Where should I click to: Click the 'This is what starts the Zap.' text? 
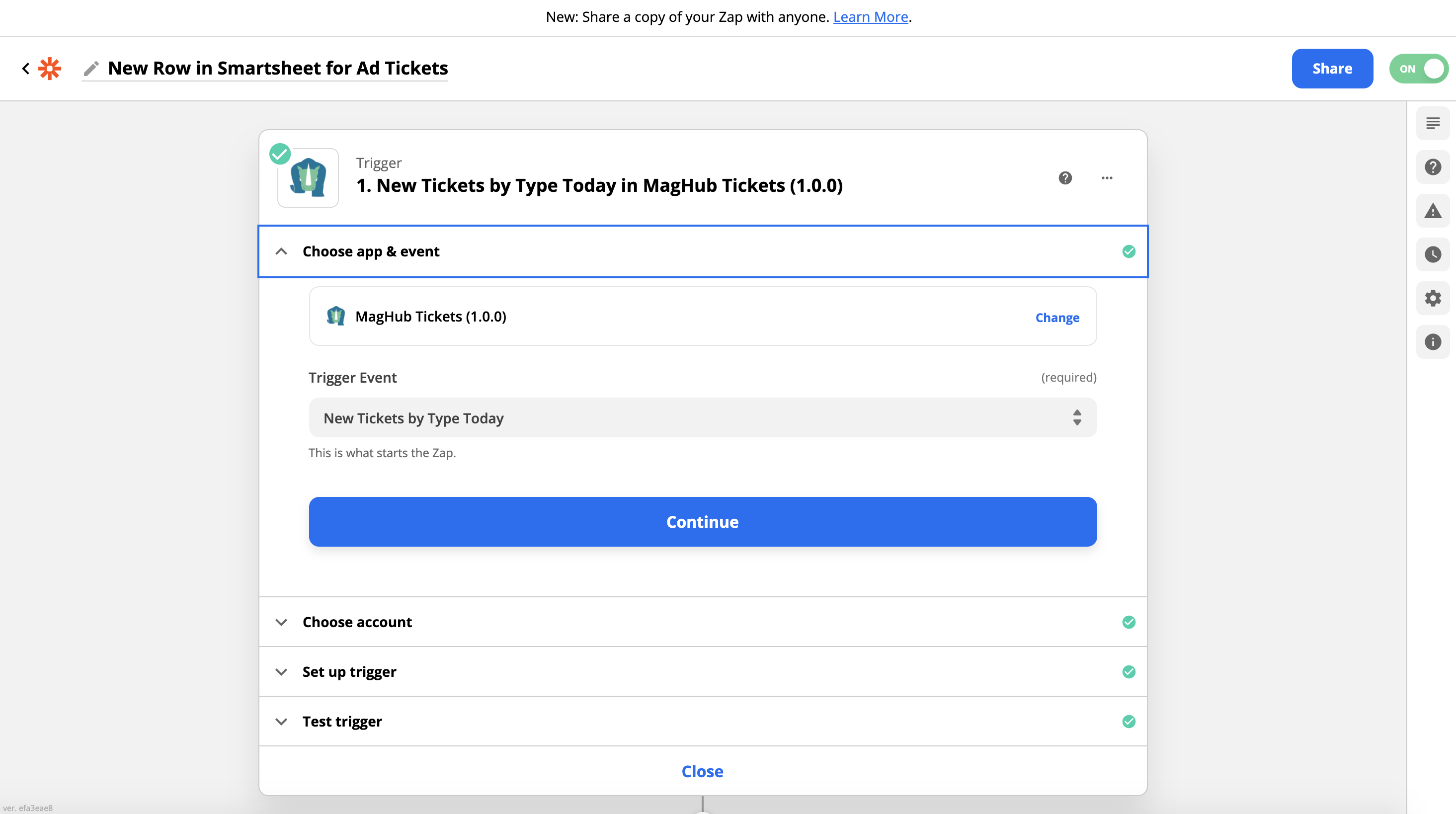(382, 453)
